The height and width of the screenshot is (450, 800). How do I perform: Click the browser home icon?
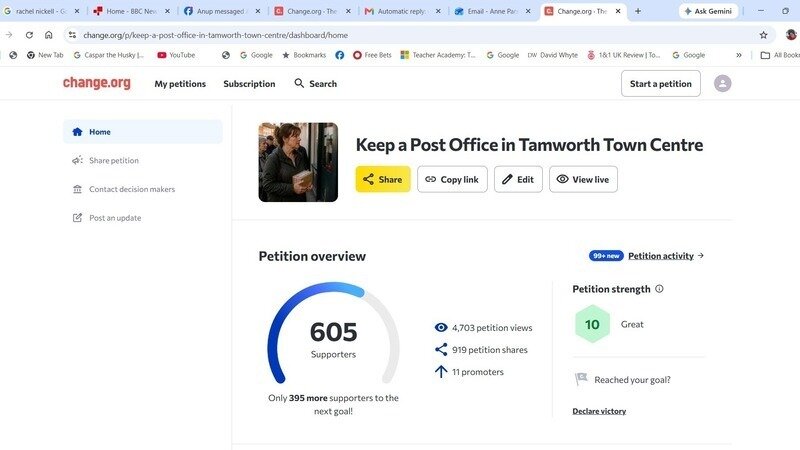(48, 35)
